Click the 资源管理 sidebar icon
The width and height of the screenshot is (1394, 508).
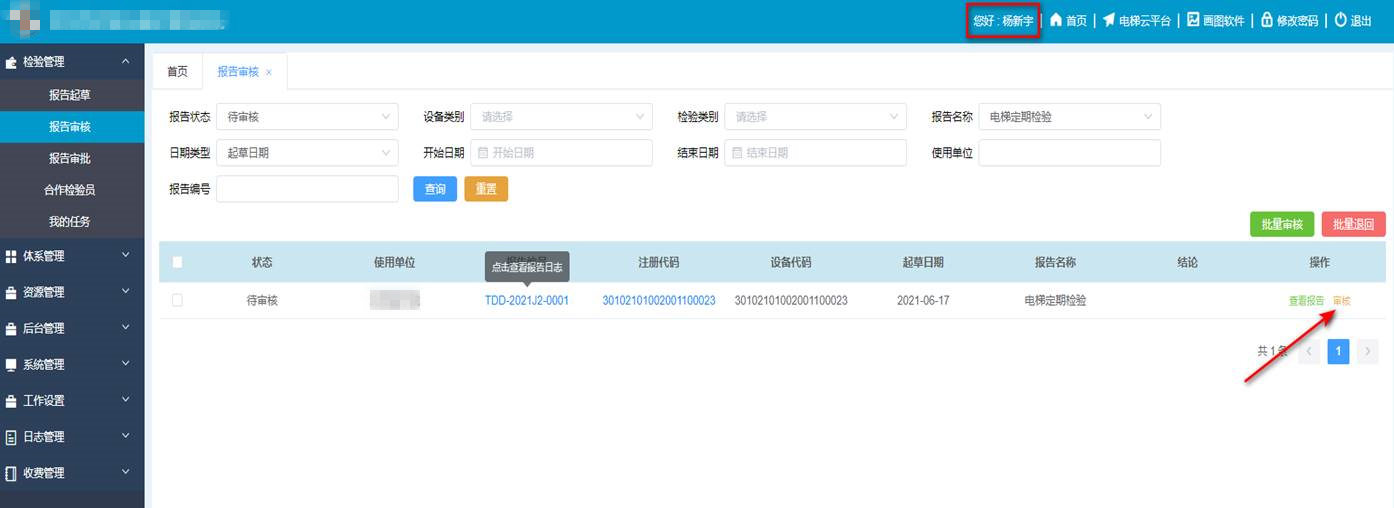click(11, 292)
